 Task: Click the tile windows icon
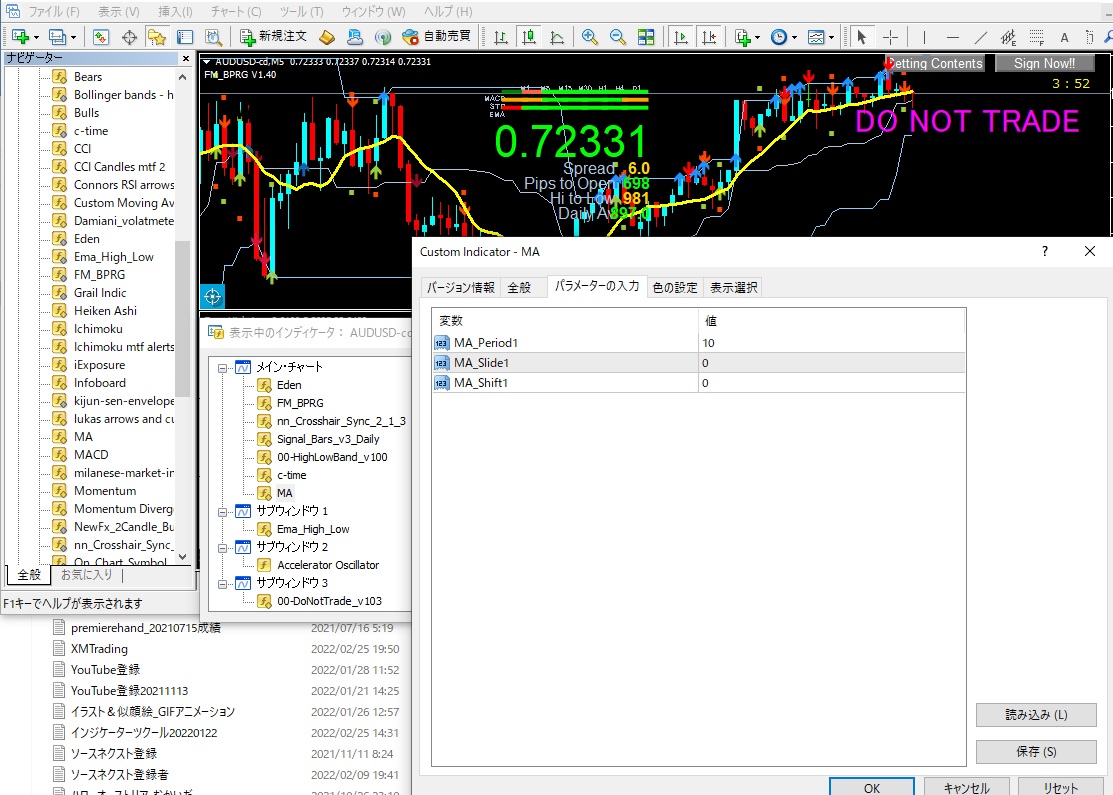[x=646, y=37]
